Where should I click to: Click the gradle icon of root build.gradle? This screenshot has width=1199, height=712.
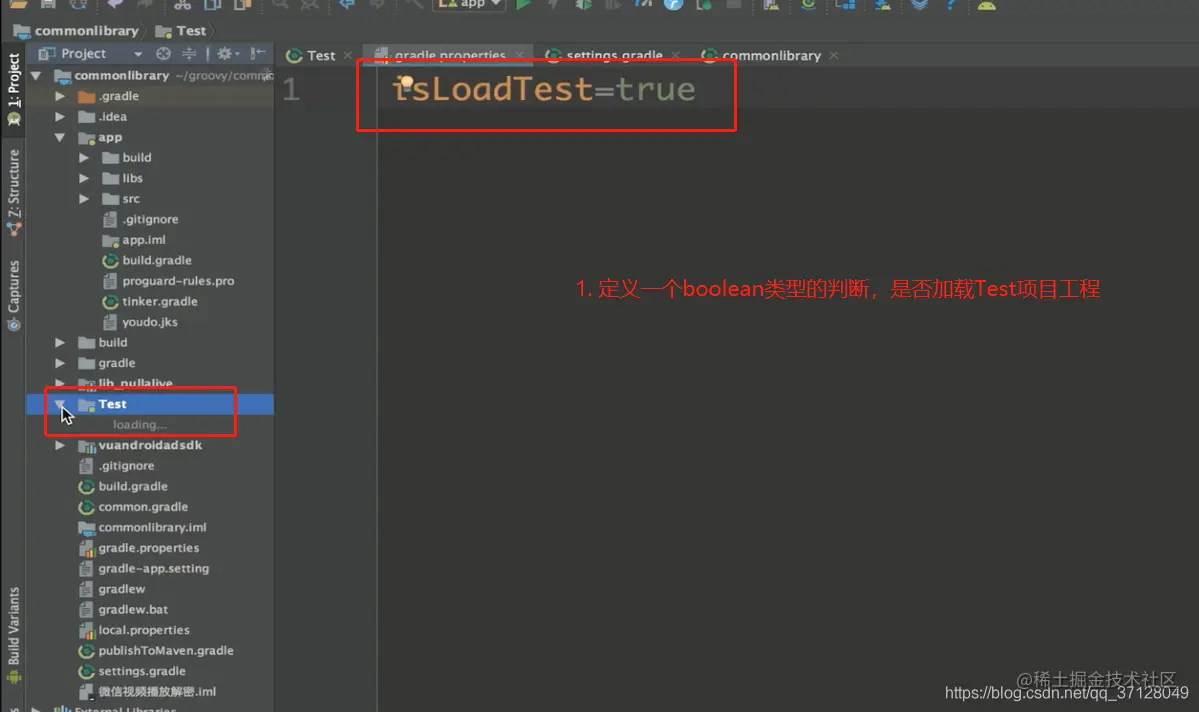coord(86,486)
